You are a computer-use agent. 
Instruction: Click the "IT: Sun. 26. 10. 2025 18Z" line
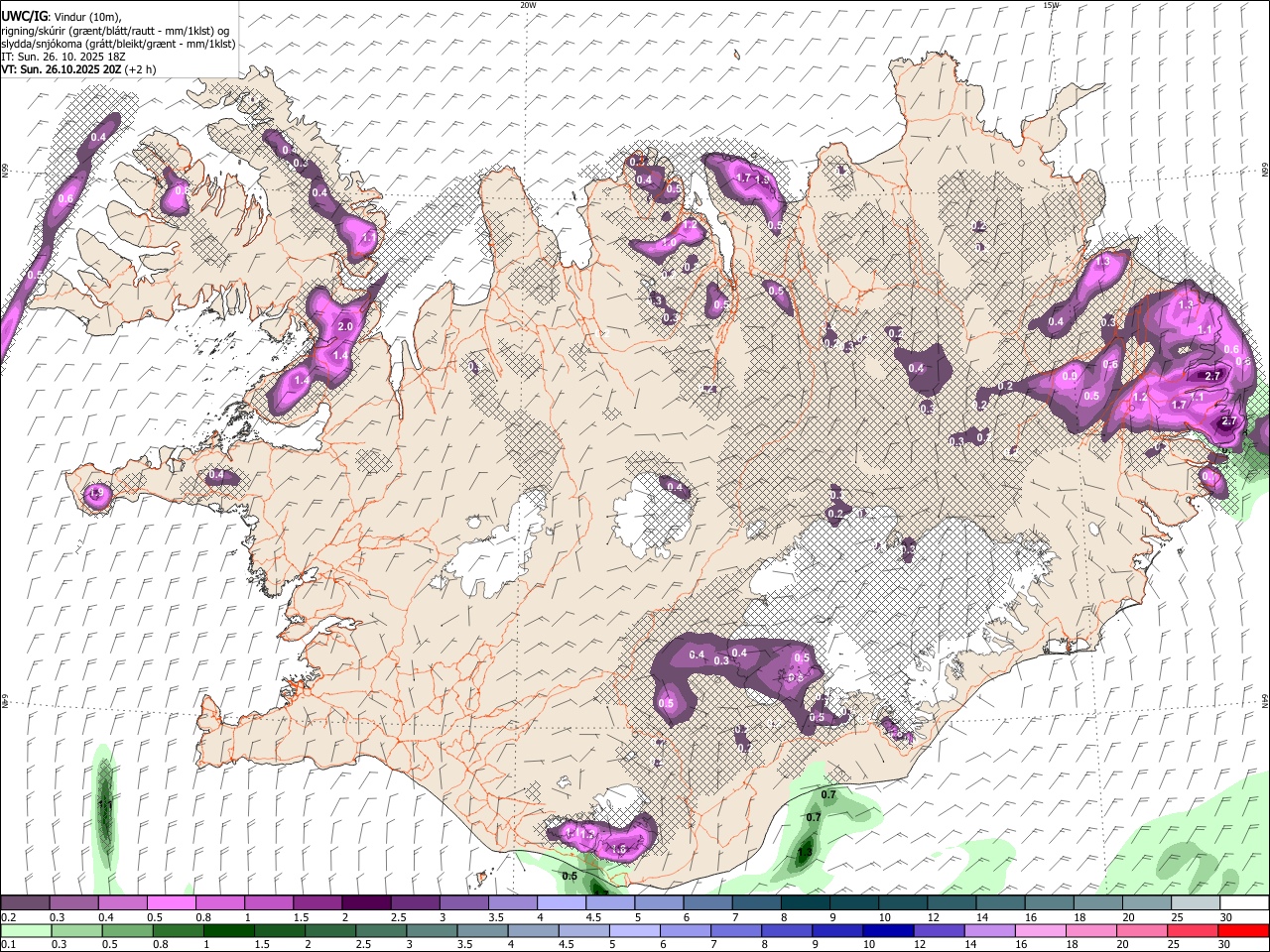click(x=63, y=57)
